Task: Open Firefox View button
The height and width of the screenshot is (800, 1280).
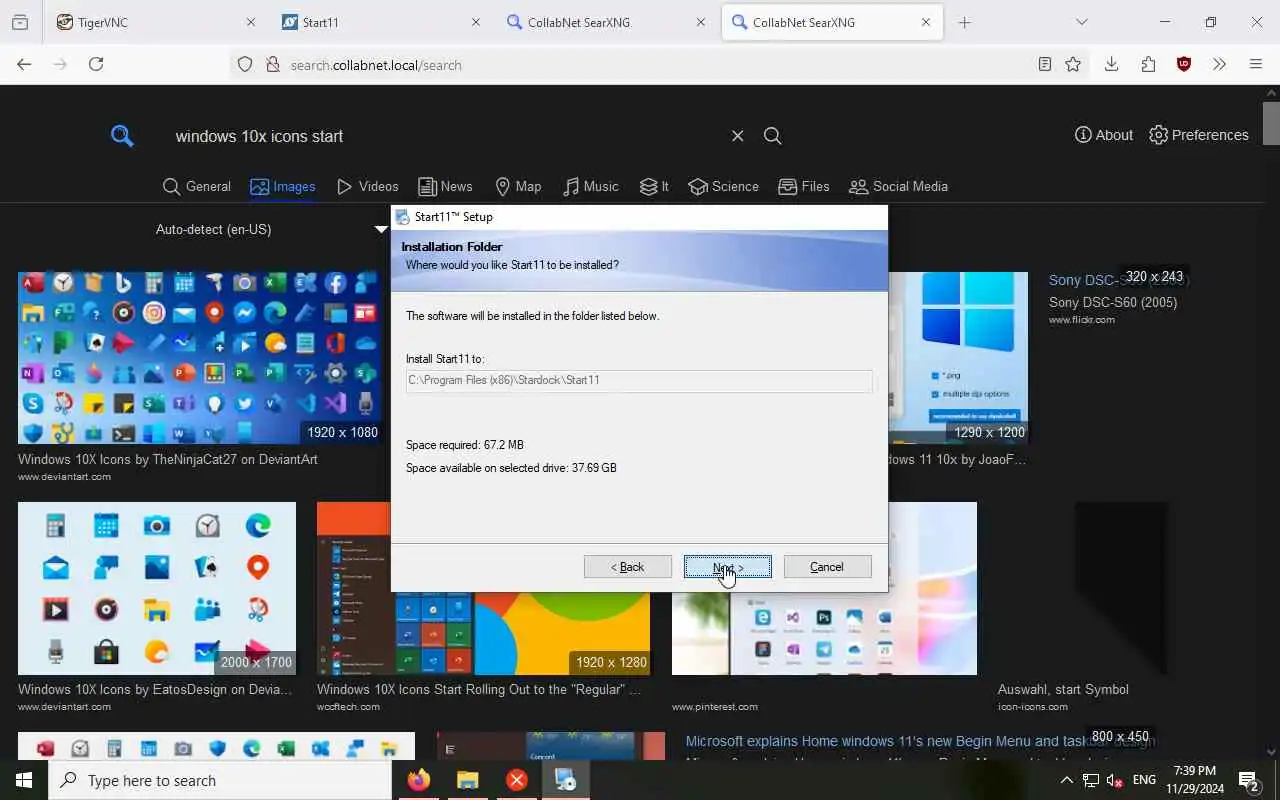Action: 20,22
